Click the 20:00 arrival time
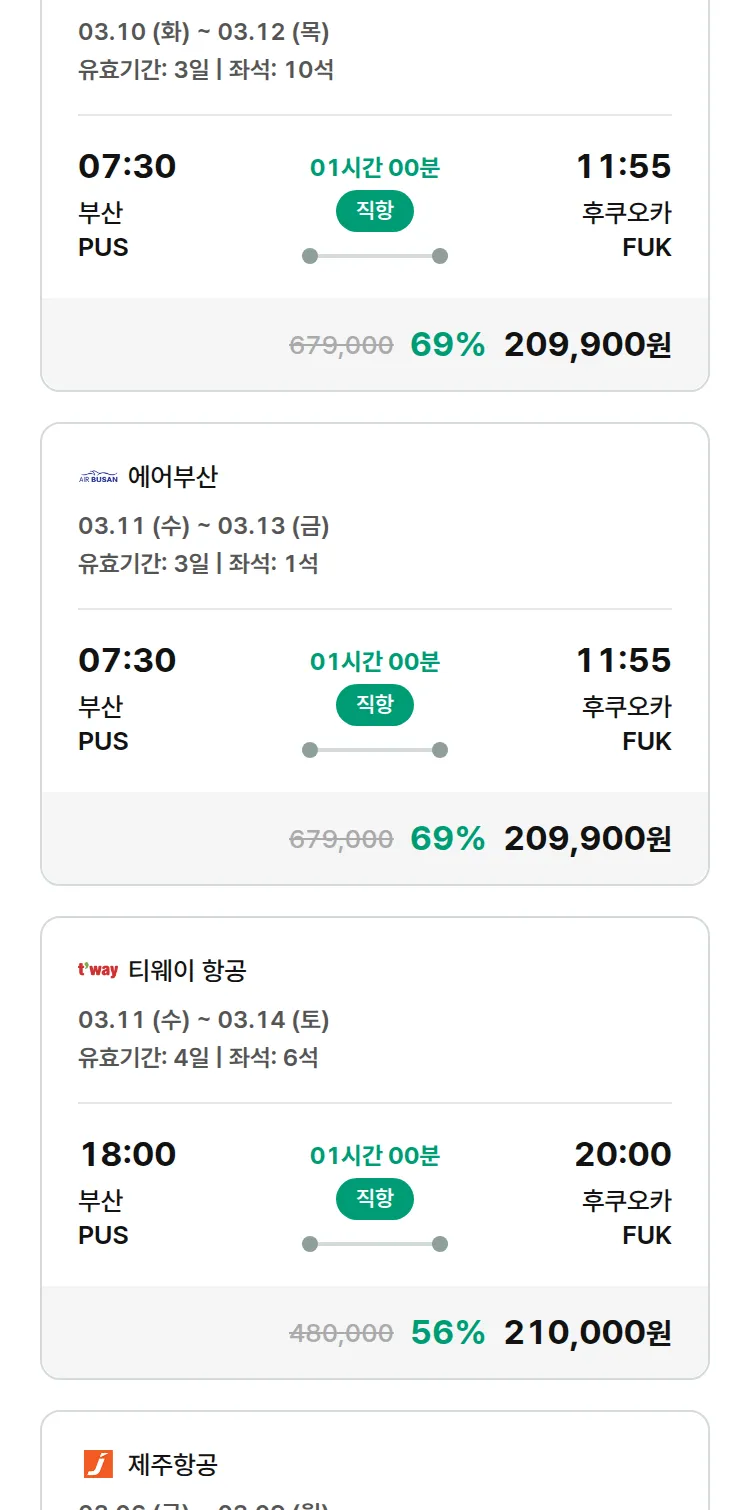 click(622, 1154)
